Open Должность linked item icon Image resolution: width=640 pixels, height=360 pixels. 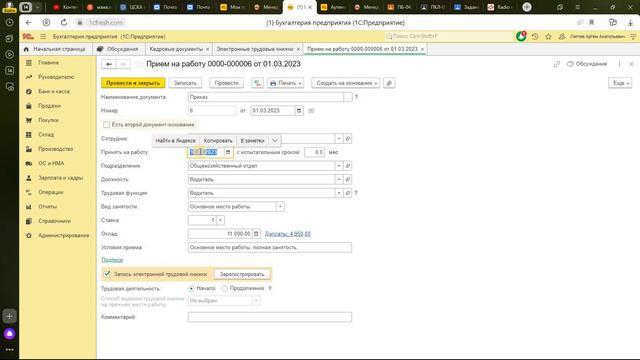pyautogui.click(x=347, y=179)
